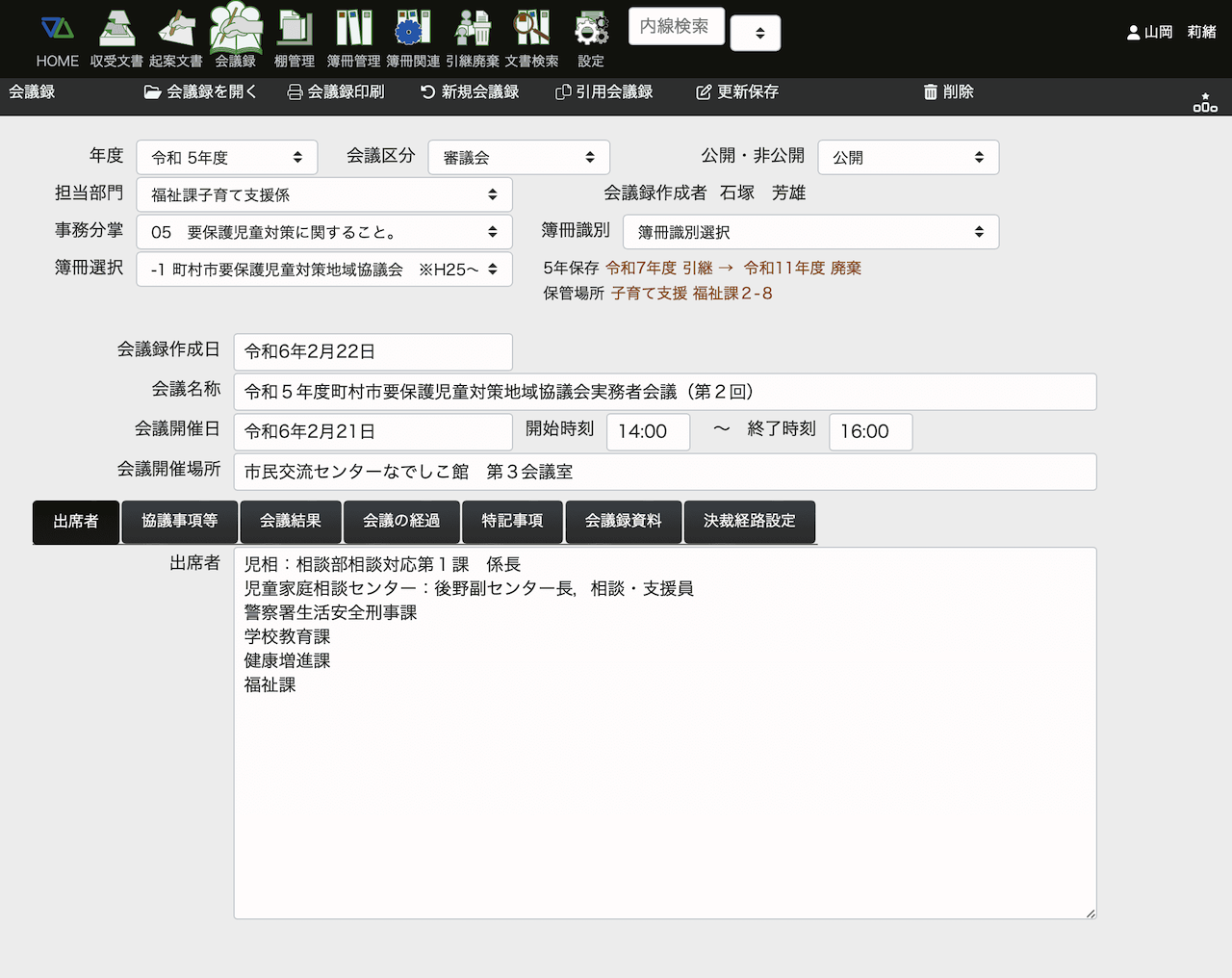Expand the 公開・非公開 dropdown
This screenshot has width=1232, height=978.
[x=908, y=158]
